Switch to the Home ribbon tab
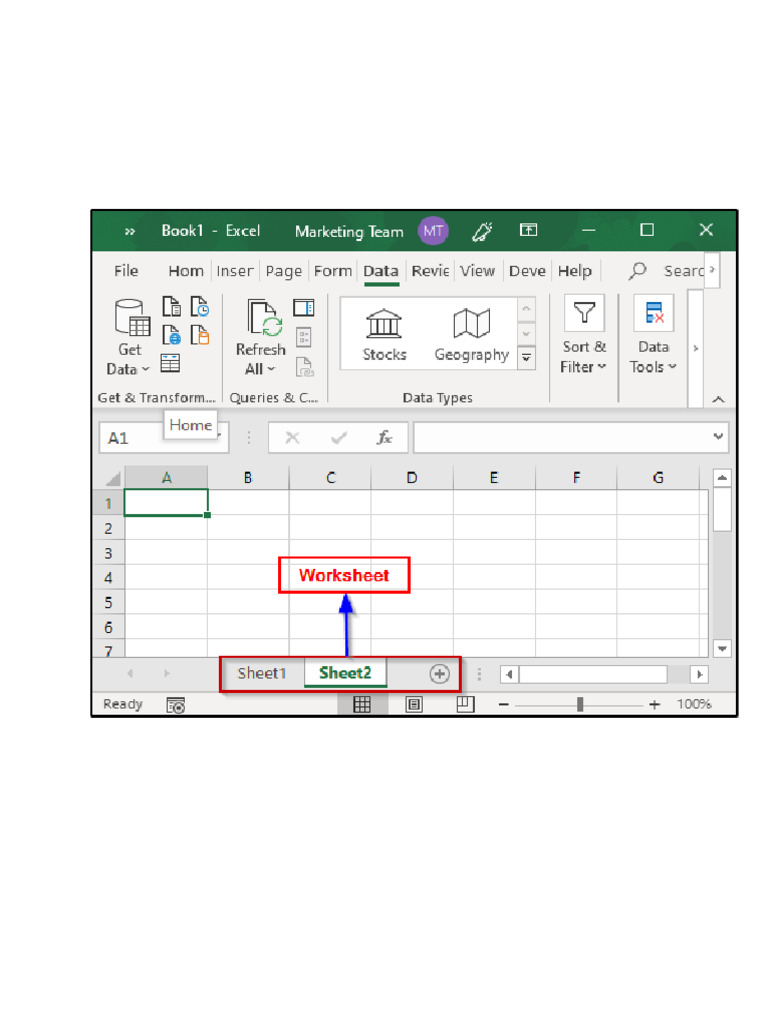This screenshot has height=1024, width=768. (x=186, y=270)
